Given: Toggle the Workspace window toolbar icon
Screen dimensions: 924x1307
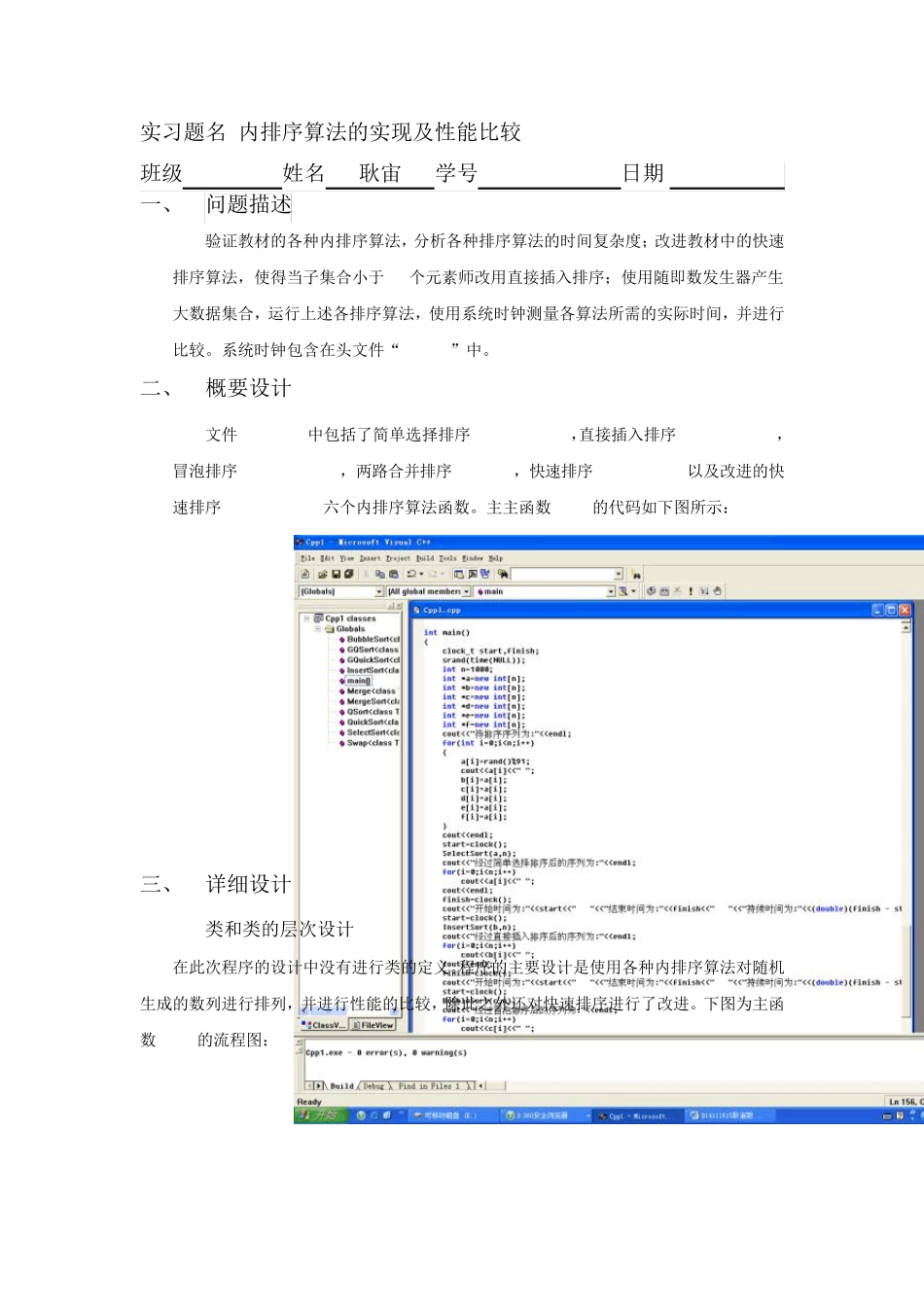Looking at the screenshot, I should tap(458, 574).
